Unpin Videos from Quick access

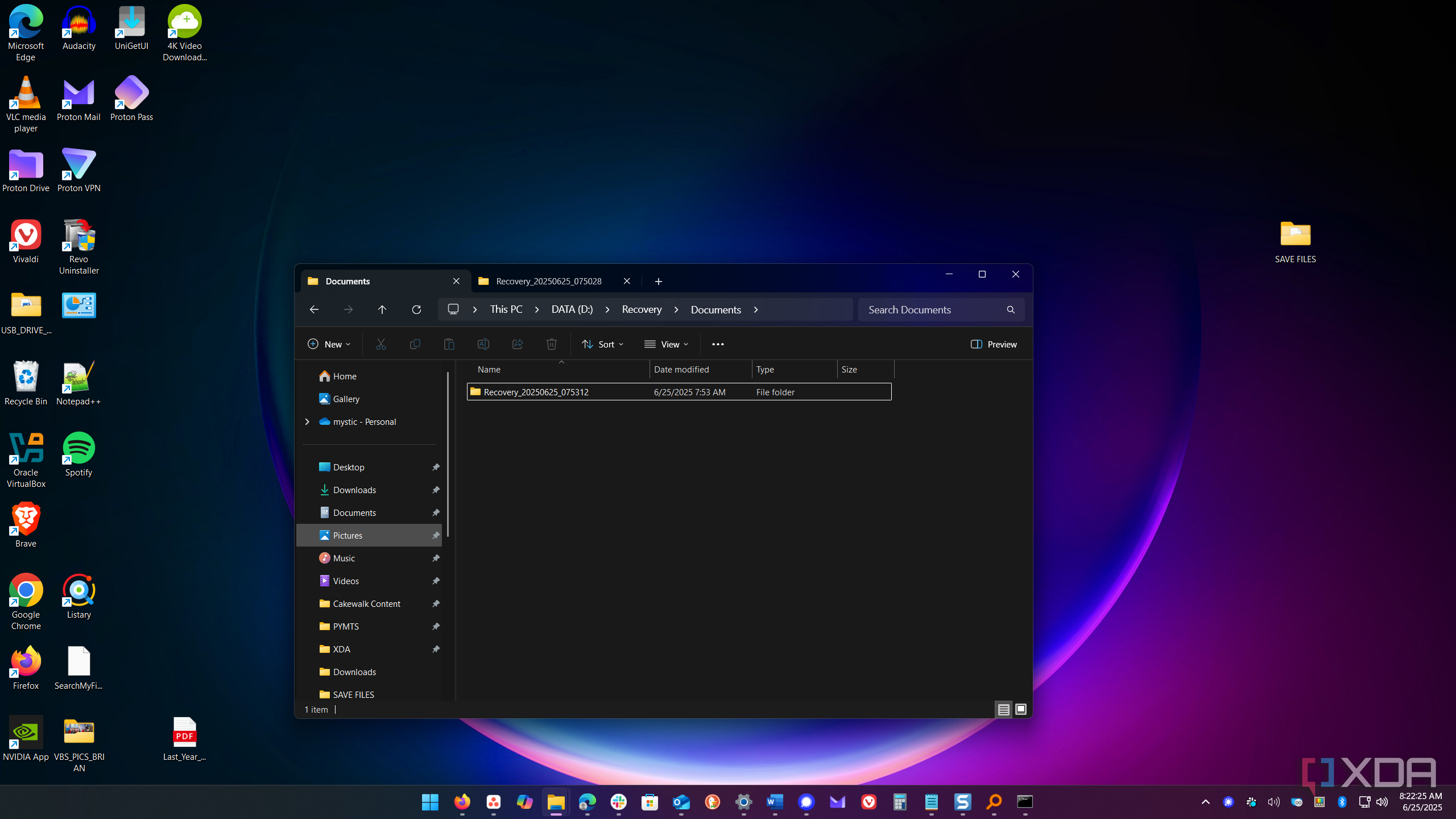(436, 581)
